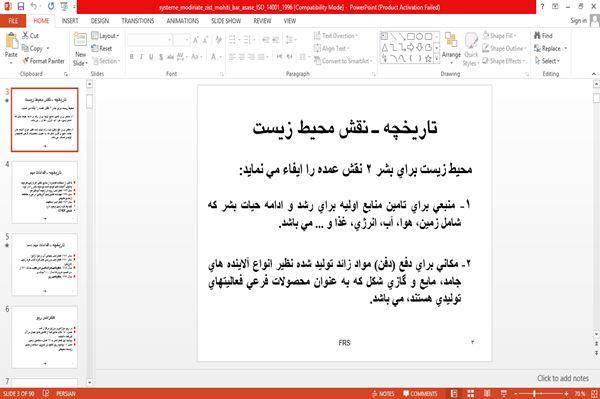The image size is (600, 399).
Task: Switch to the TRANSITIONS tab
Action: point(138,21)
